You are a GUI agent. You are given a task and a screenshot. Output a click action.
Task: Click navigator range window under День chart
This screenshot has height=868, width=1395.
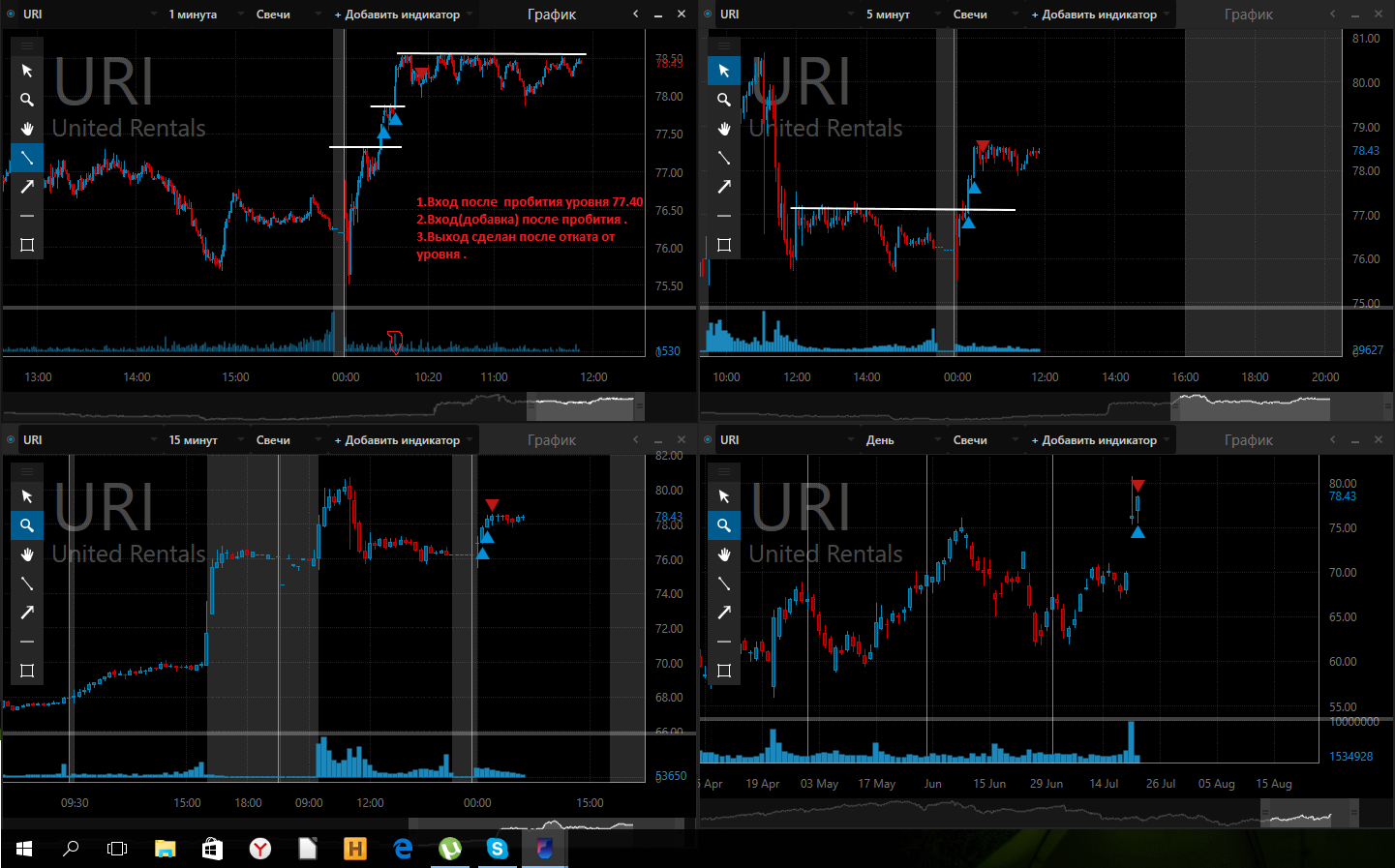(1310, 813)
